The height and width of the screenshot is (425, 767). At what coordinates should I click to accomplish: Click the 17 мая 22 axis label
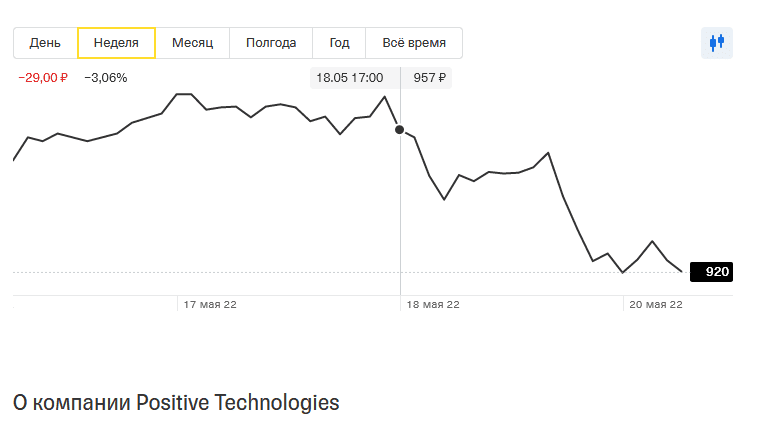(207, 305)
